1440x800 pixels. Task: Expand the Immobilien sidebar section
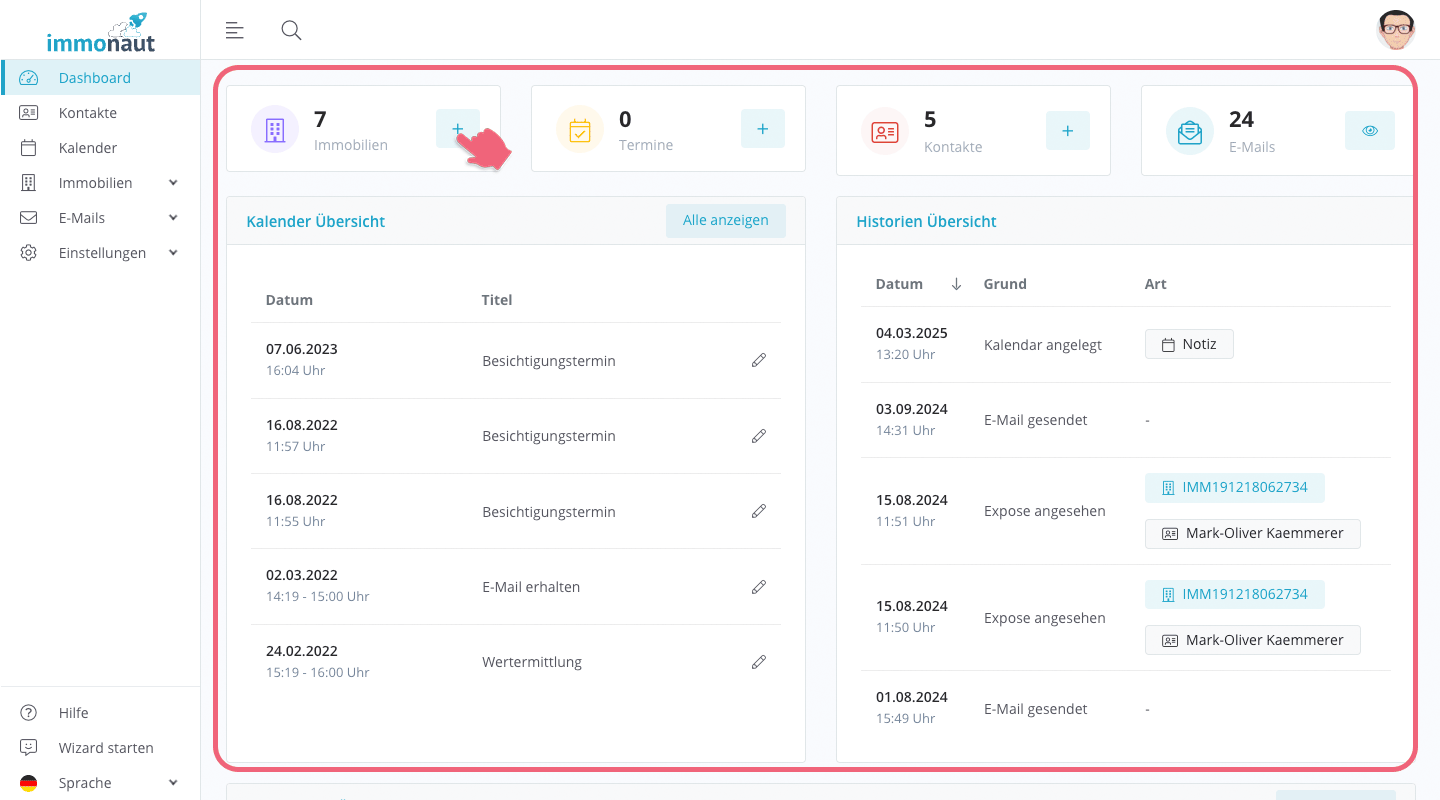pyautogui.click(x=172, y=182)
